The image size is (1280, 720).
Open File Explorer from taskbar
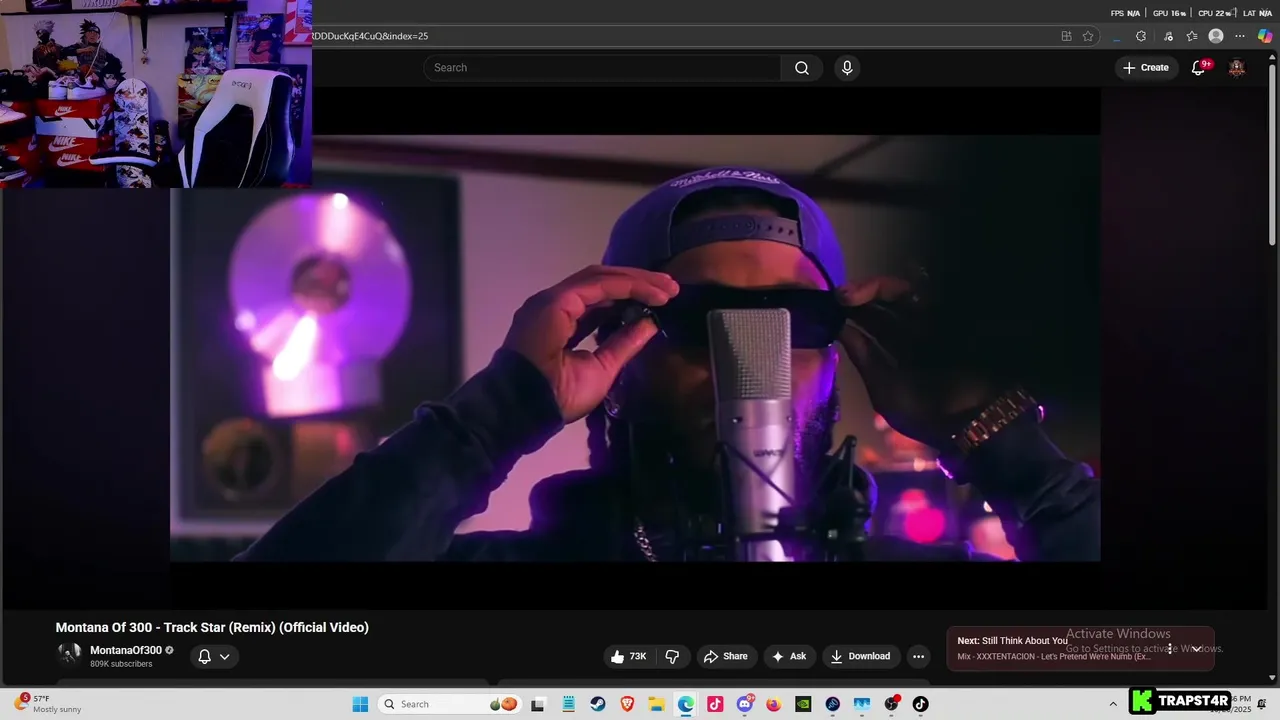pos(656,704)
